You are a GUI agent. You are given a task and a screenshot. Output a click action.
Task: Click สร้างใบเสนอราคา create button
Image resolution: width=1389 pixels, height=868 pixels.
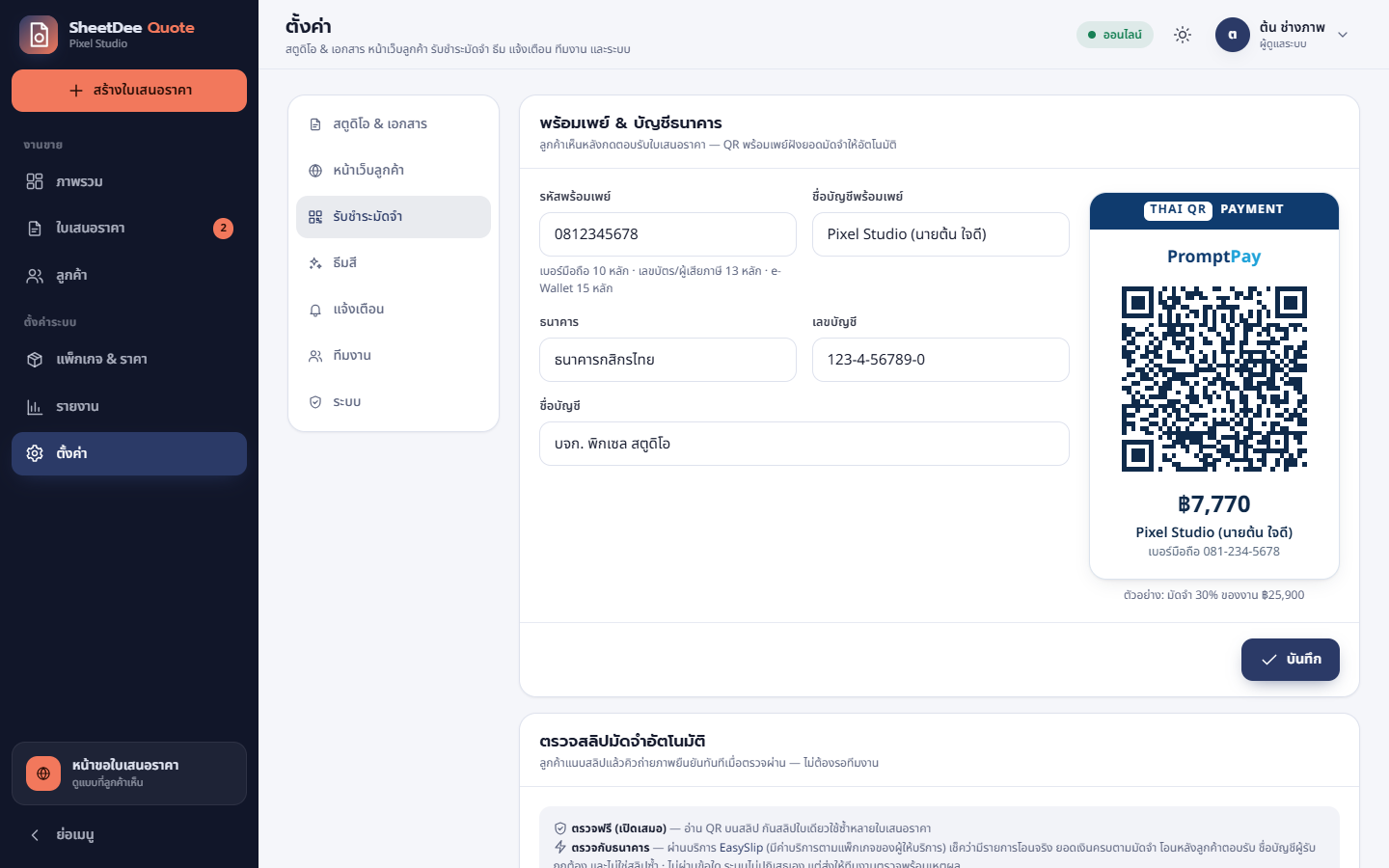[x=129, y=91]
